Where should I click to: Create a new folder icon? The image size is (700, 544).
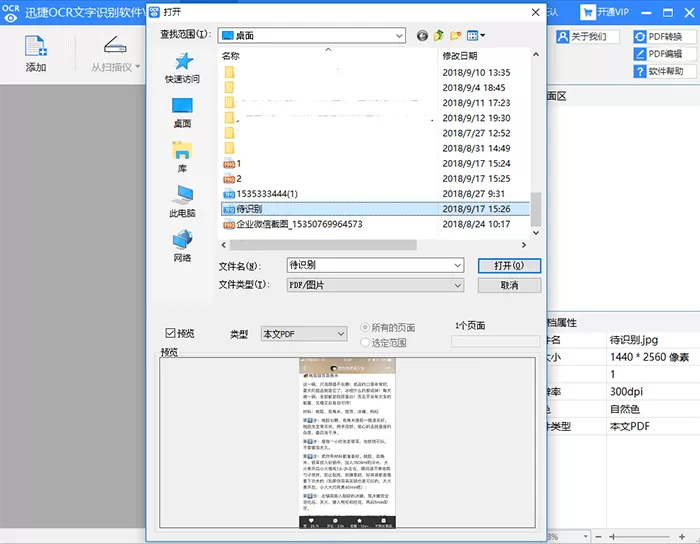[x=455, y=36]
